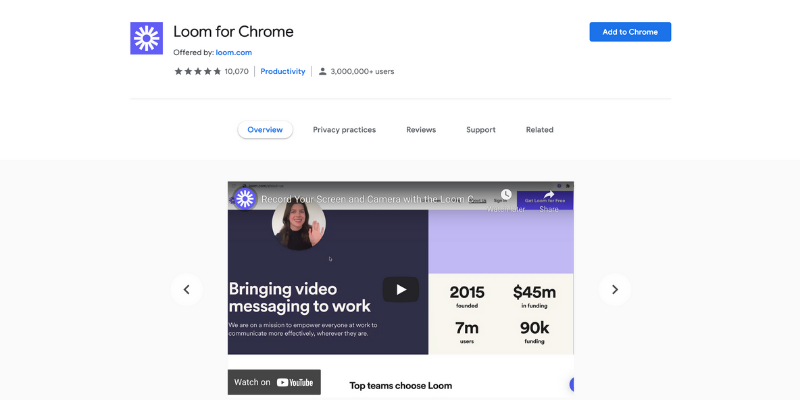800x400 pixels.
Task: Click the Loom channel icon in video
Action: tap(245, 198)
